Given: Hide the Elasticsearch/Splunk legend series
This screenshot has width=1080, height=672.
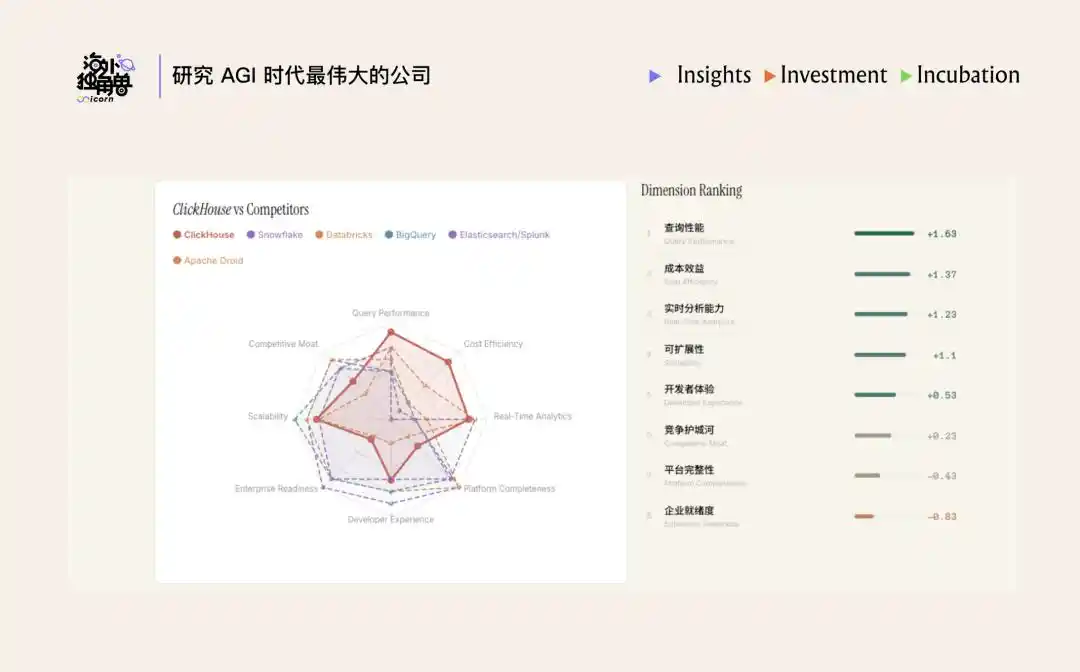Looking at the screenshot, I should [x=499, y=235].
